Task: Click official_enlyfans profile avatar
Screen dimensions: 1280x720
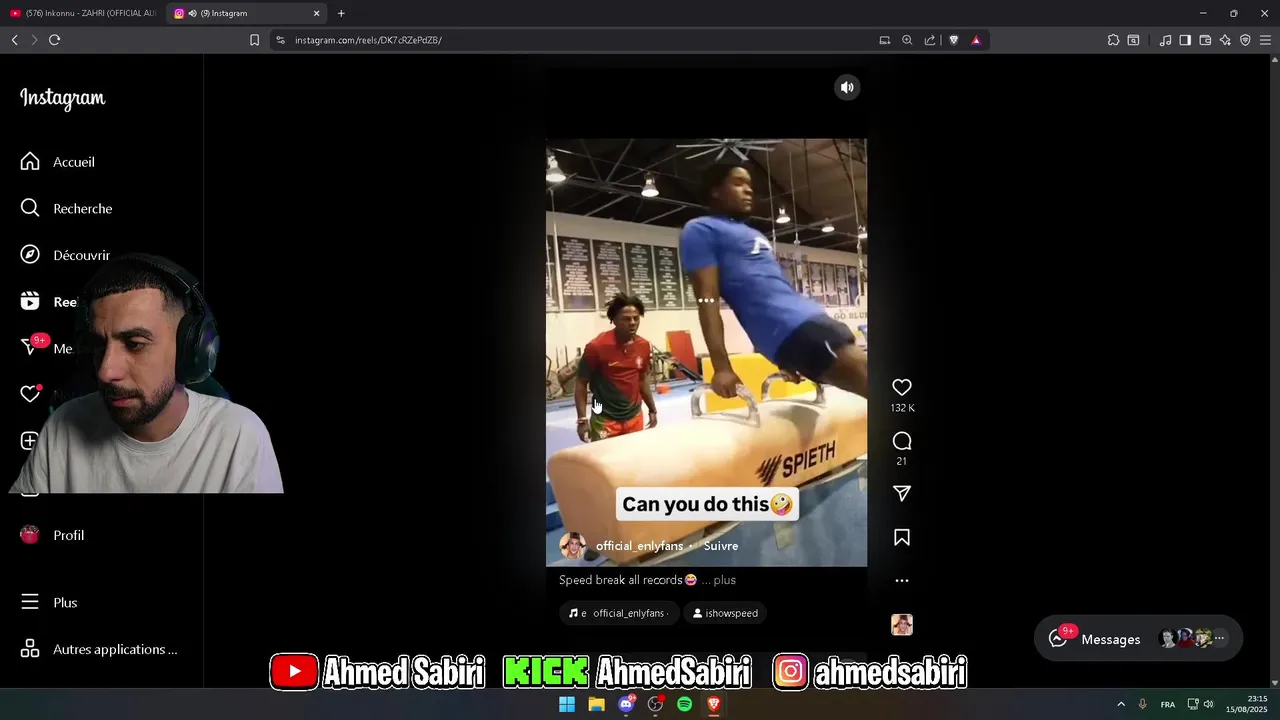Action: pos(573,546)
